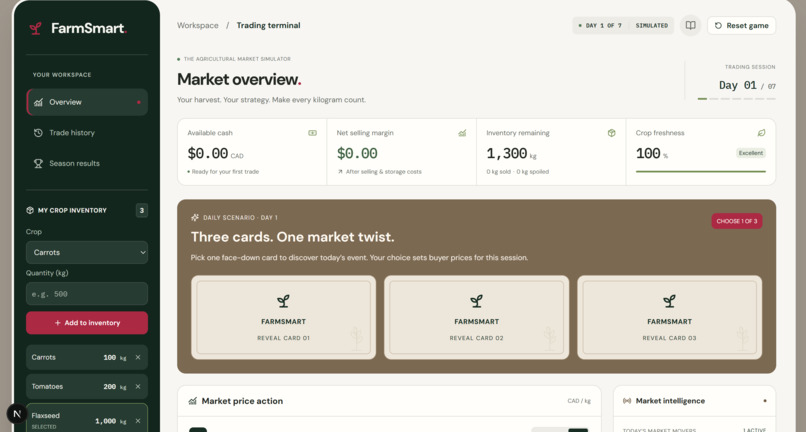The width and height of the screenshot is (806, 432).
Task: Click the Inventory remaining cube icon
Action: pyautogui.click(x=611, y=133)
